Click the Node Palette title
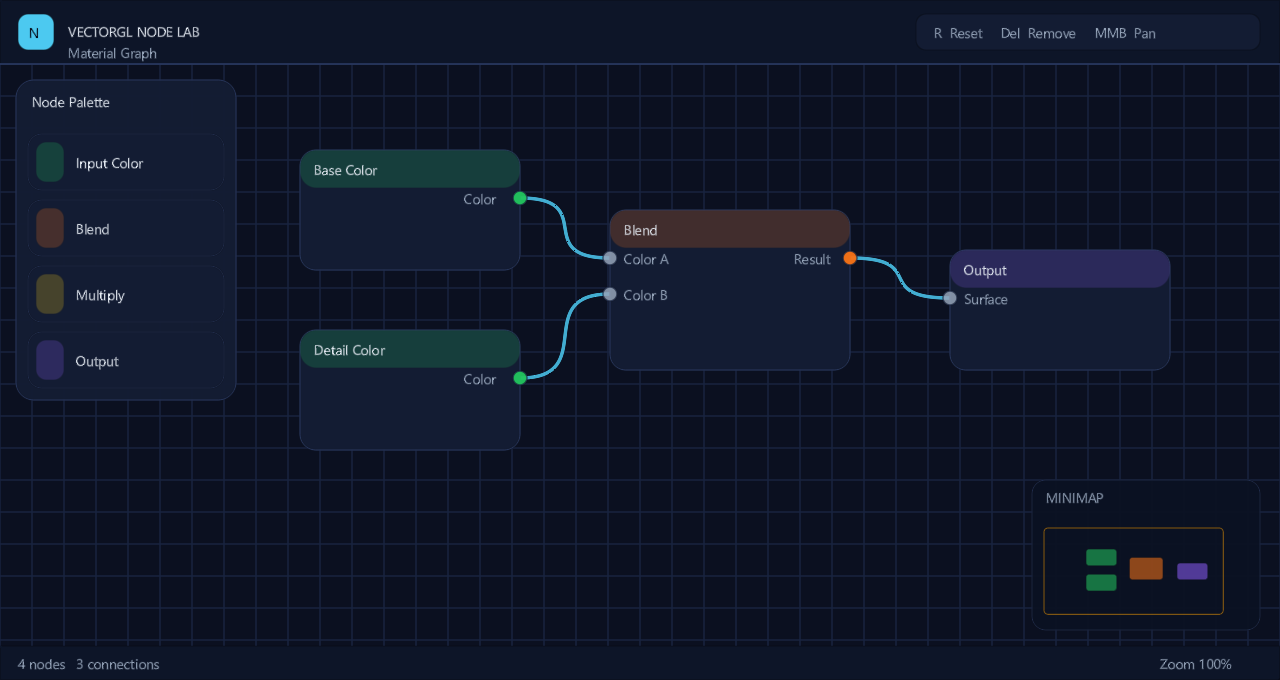Viewport: 1280px width, 680px height. [71, 102]
